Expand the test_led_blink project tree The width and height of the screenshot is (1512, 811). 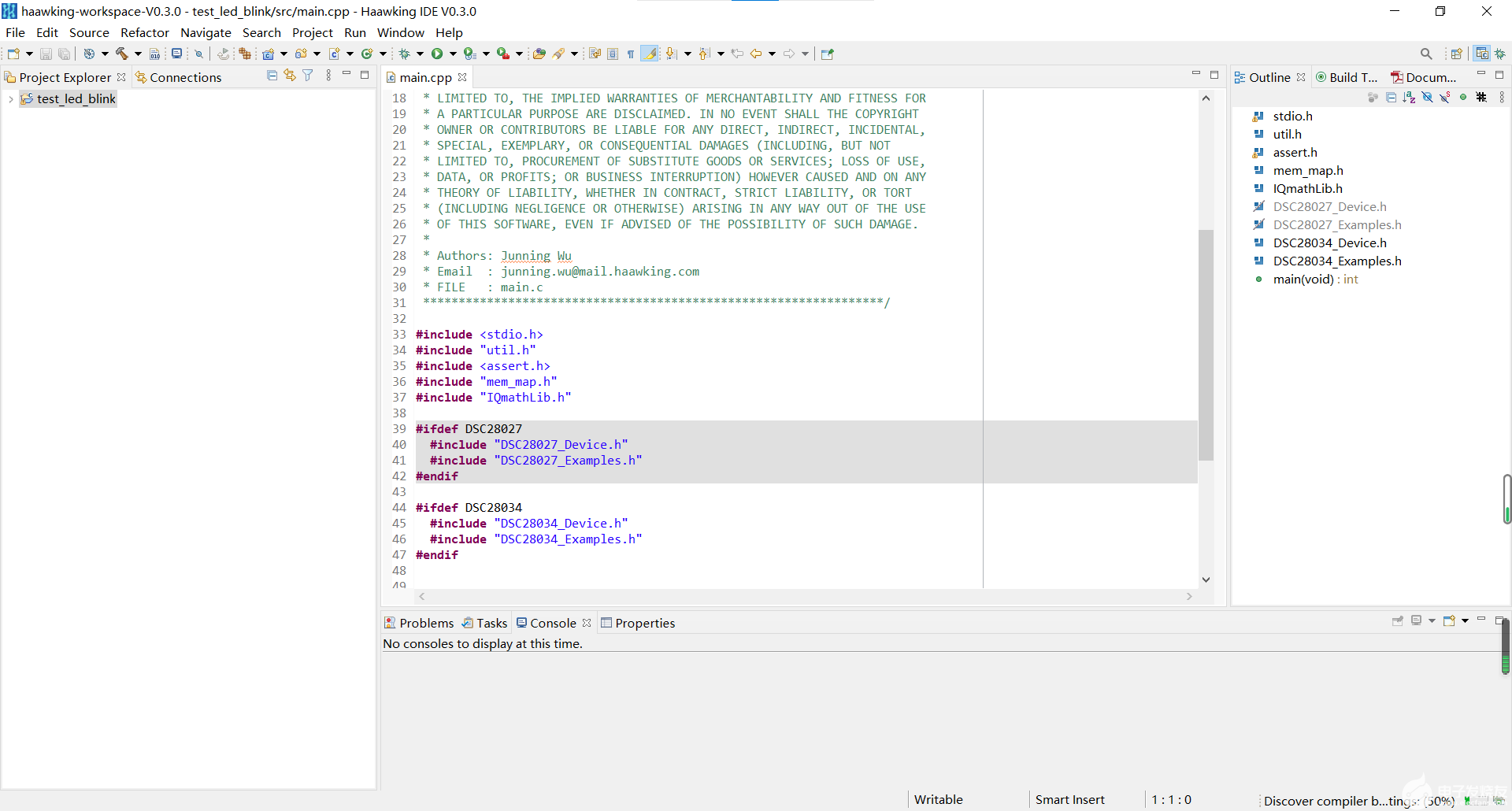[10, 99]
